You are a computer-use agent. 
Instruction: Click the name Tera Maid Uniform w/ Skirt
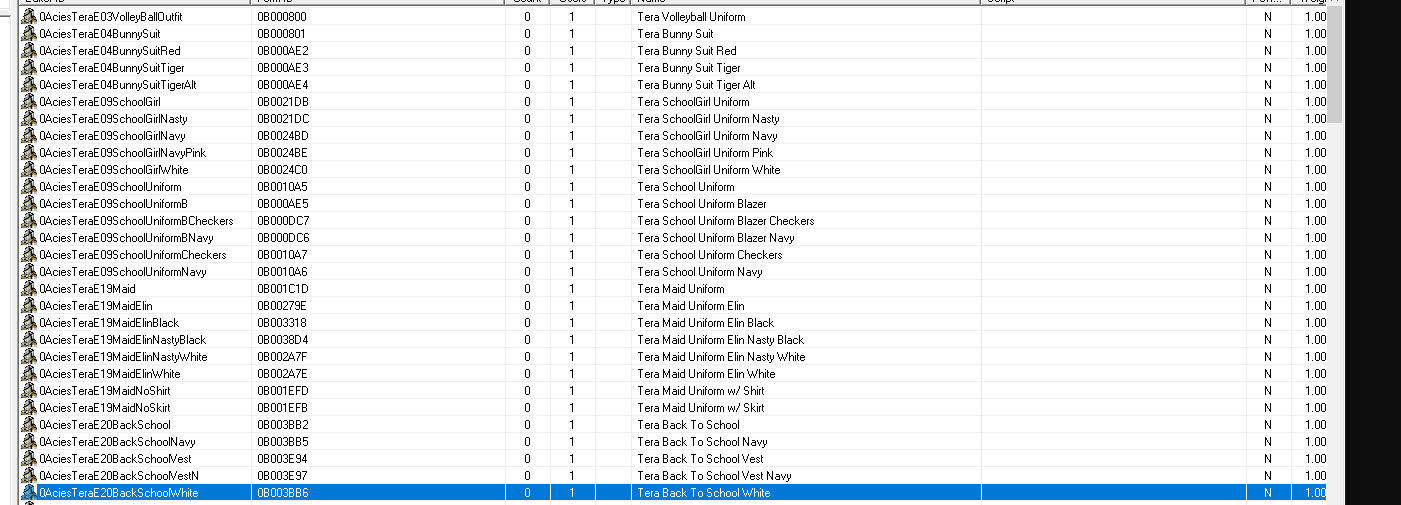pos(701,408)
